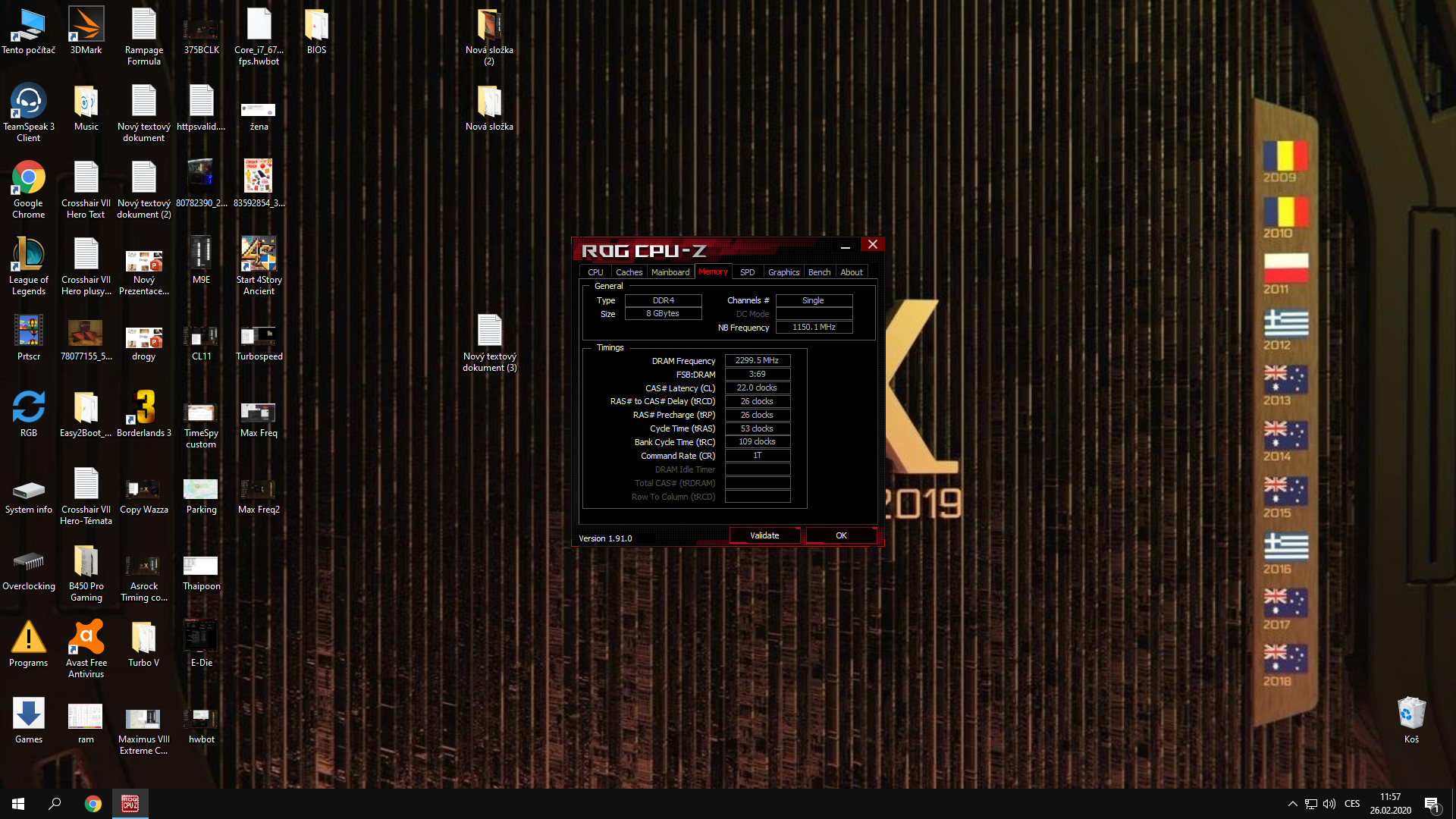1456x819 pixels.
Task: Open the BIOS folder on desktop
Action: pos(316,30)
